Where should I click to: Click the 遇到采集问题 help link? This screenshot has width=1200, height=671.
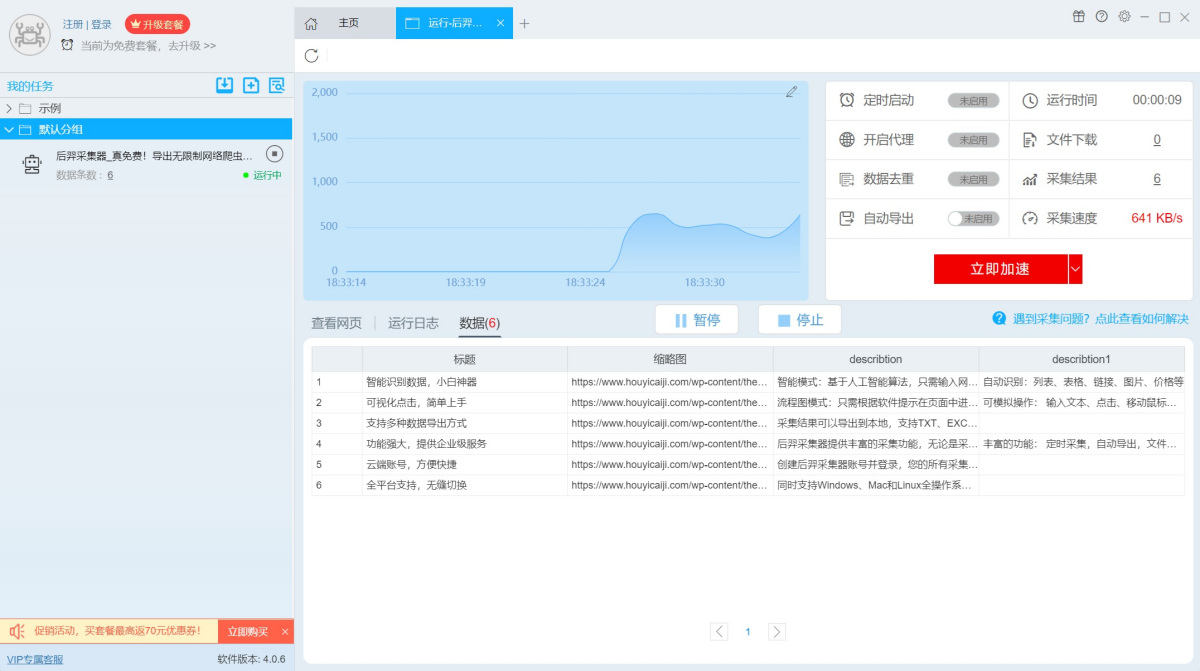[x=1090, y=319]
